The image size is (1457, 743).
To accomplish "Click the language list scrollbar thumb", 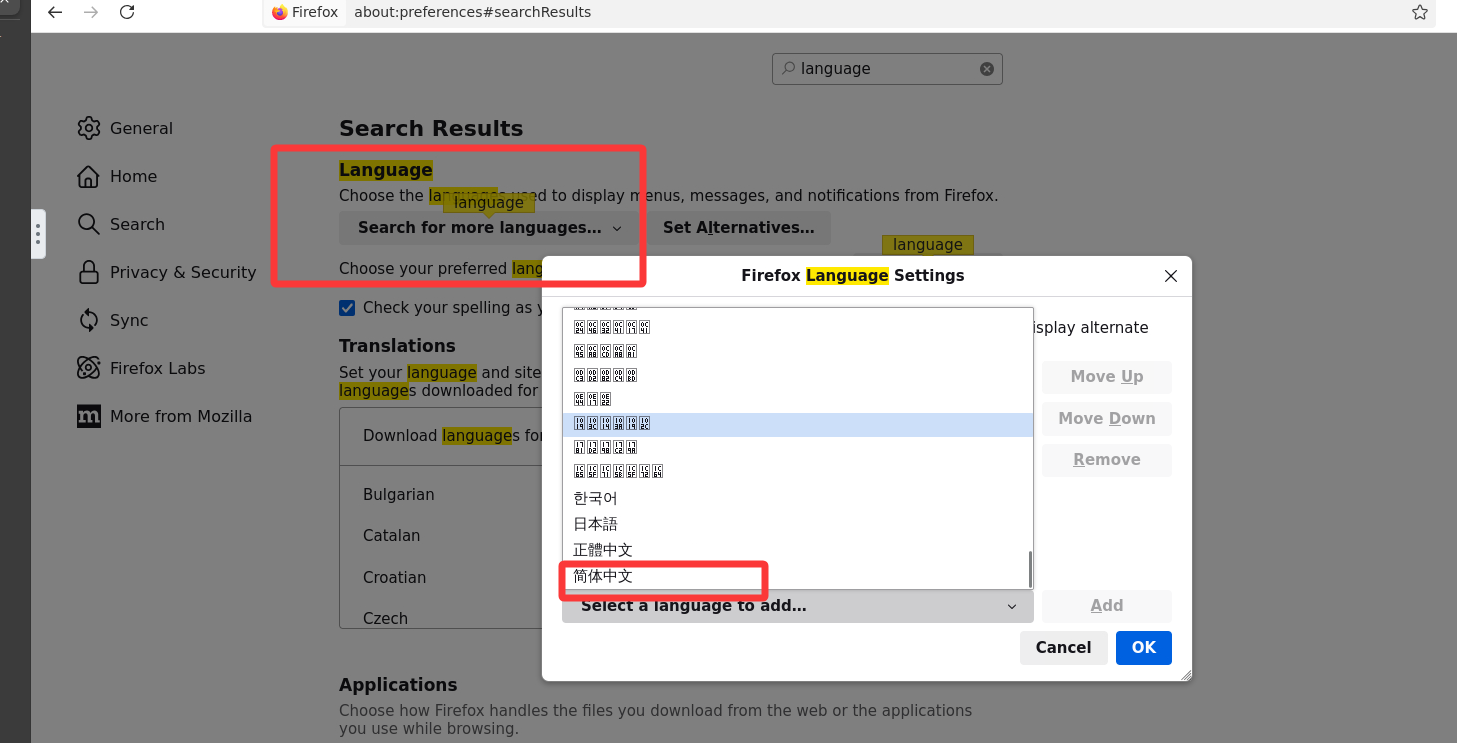I will click(x=1030, y=569).
